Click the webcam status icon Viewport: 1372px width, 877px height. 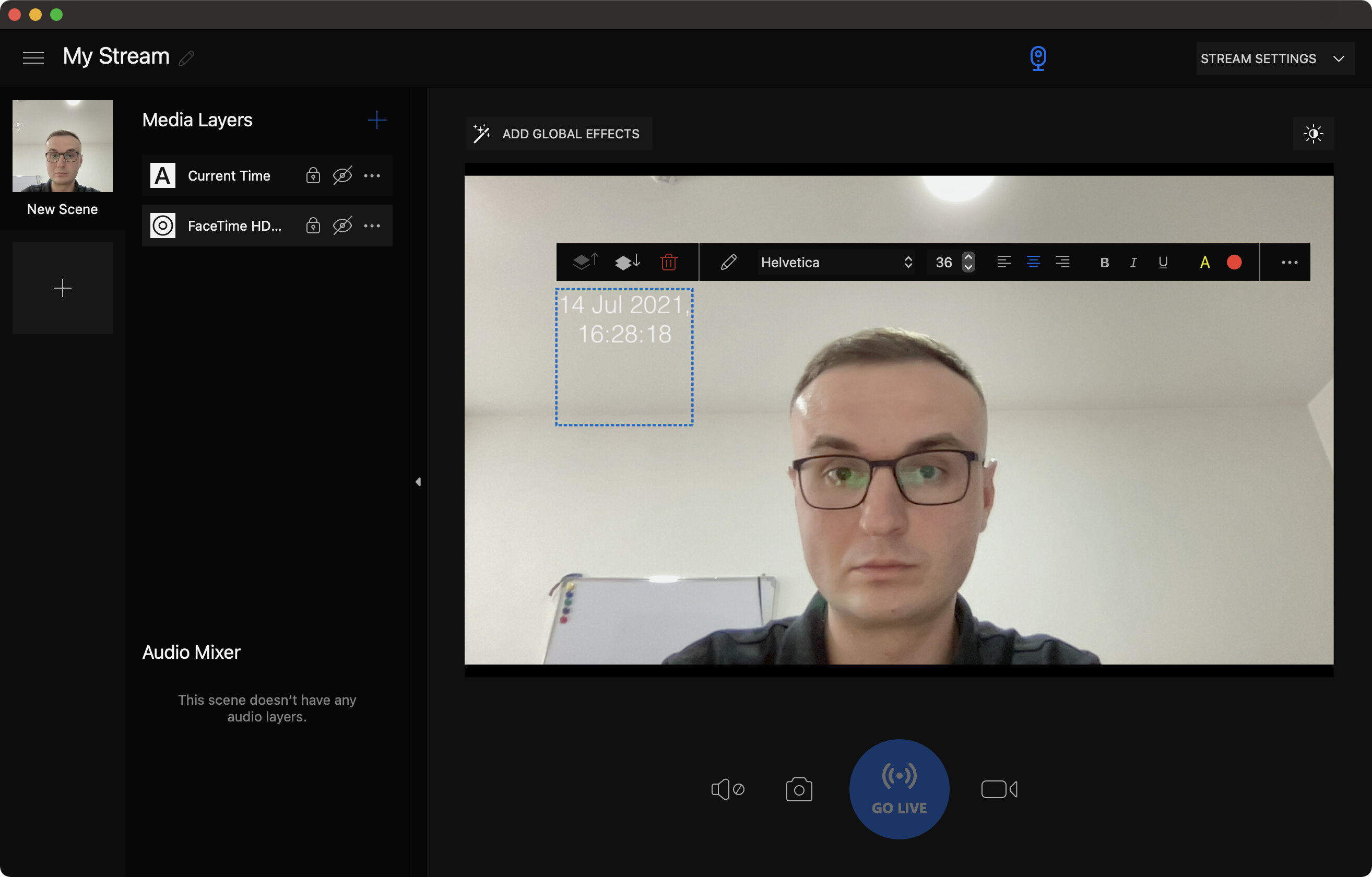point(1038,58)
